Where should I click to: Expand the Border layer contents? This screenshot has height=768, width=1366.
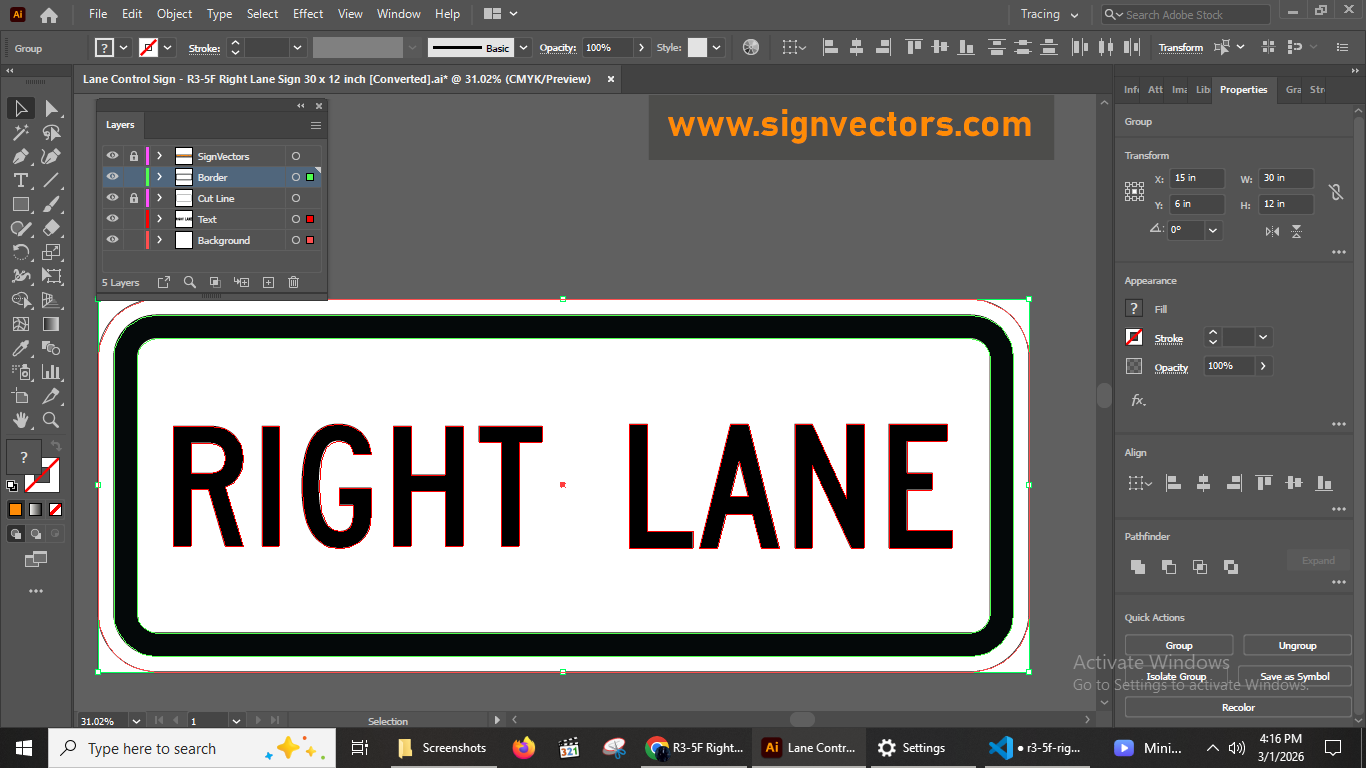pos(159,177)
